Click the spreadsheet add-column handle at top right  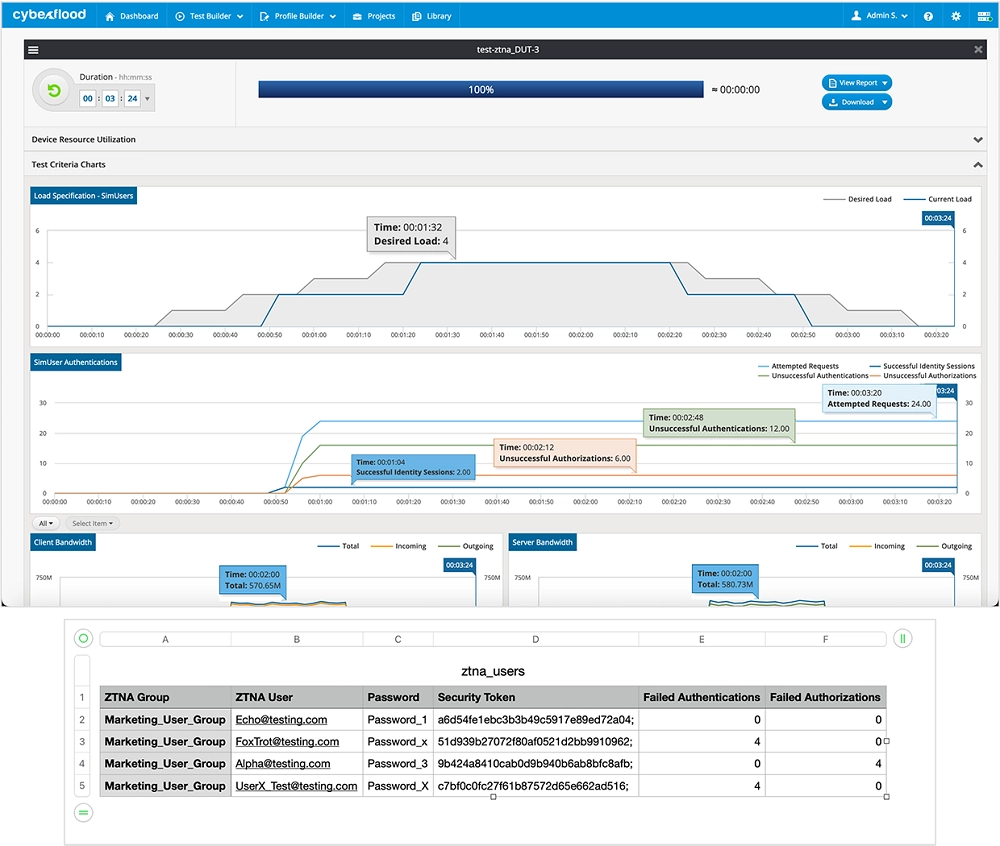[x=903, y=638]
